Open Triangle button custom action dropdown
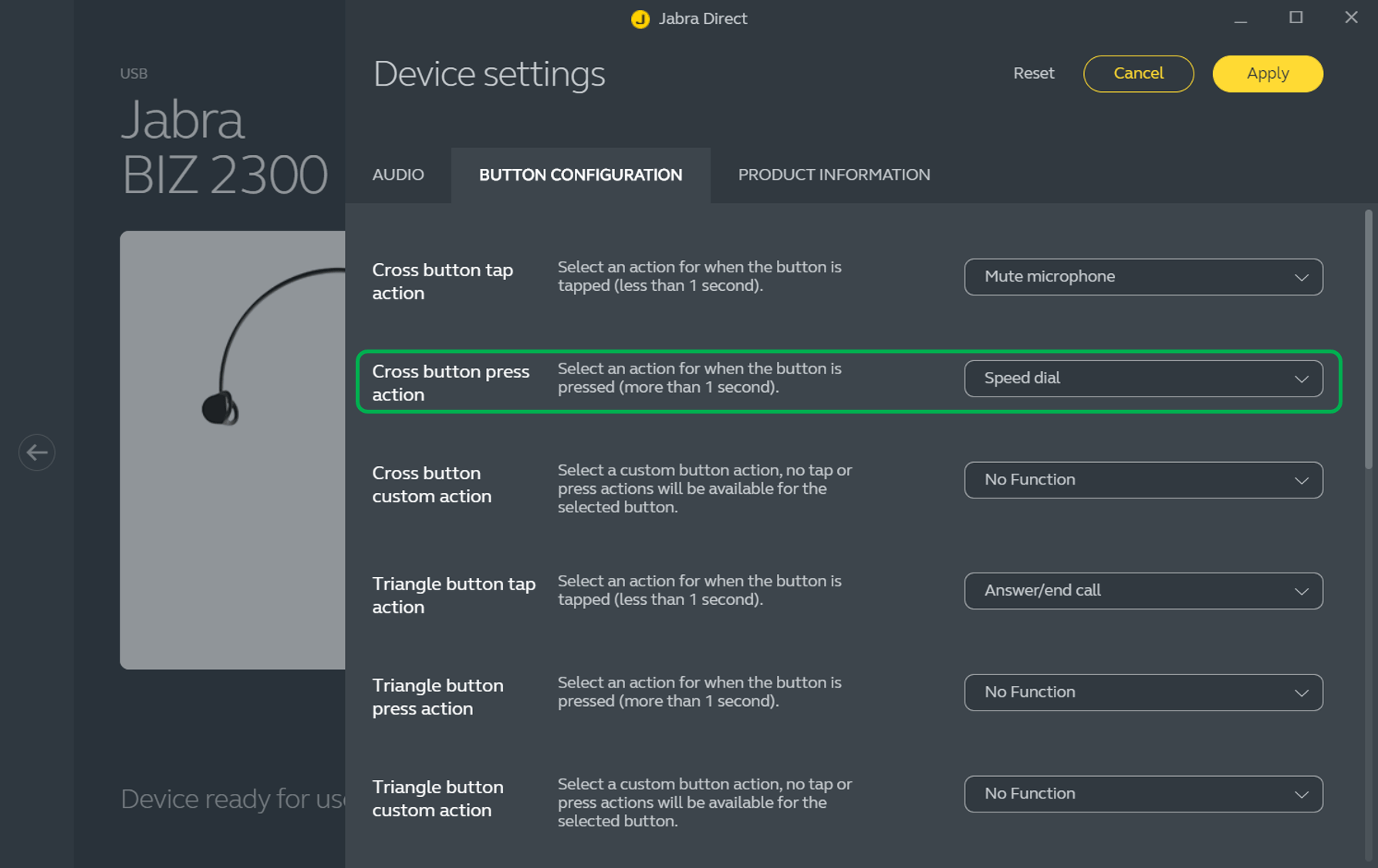Screen dimensions: 1378x868 (1143, 794)
